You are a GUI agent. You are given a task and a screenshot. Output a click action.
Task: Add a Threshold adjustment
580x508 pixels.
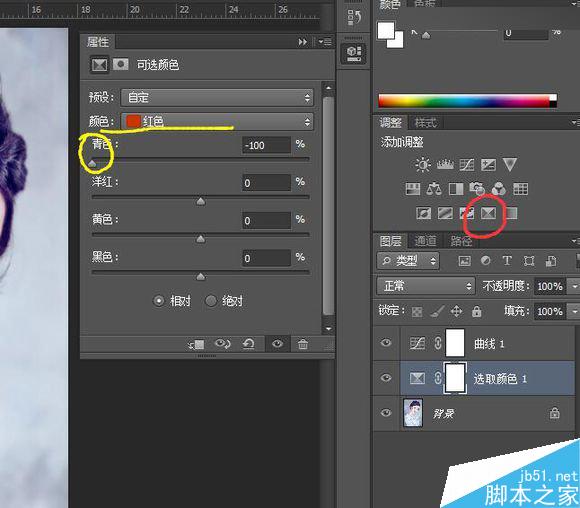[466, 213]
